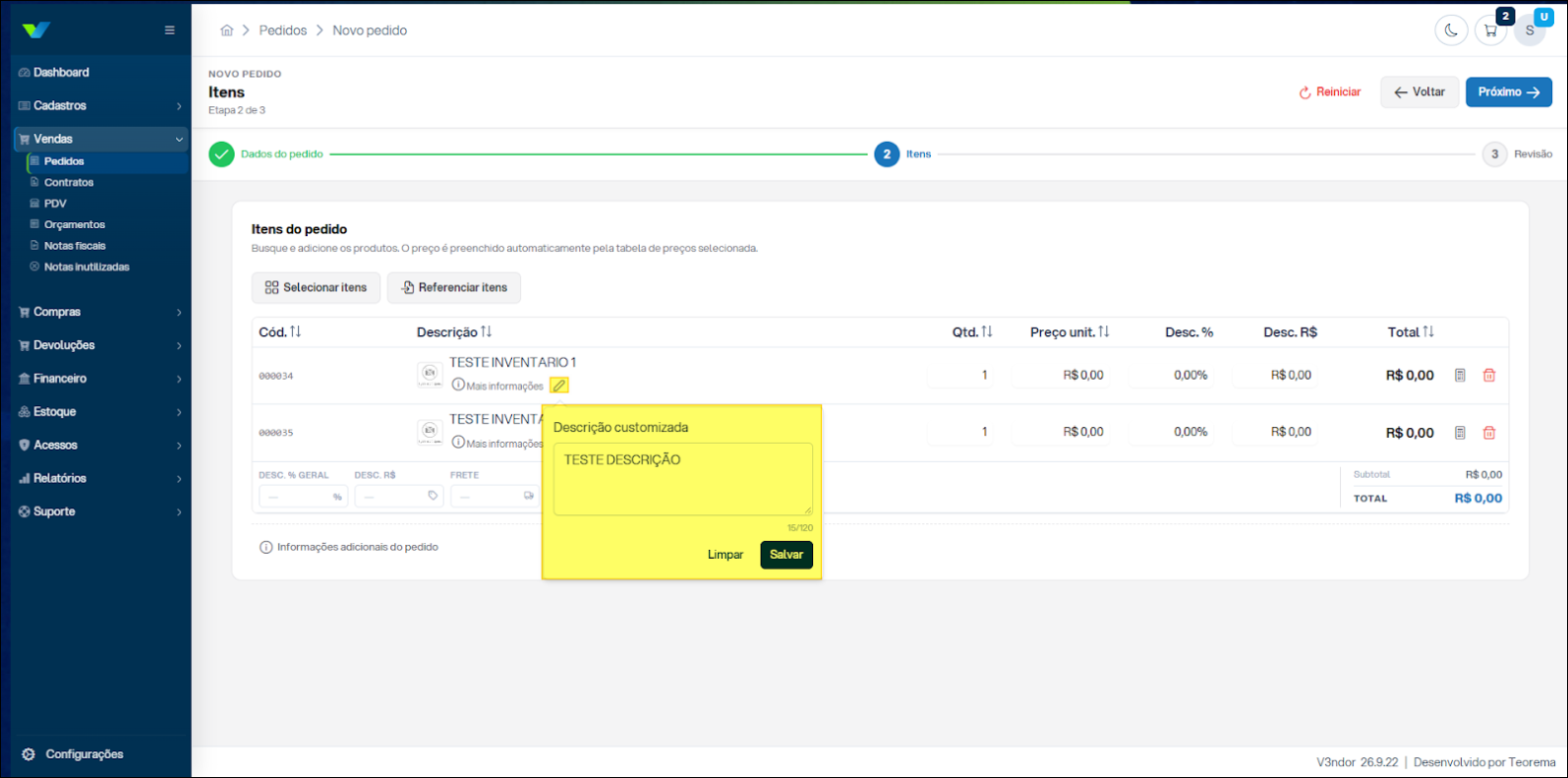Toggle dark mode with the moon icon
Viewport: 1568px width, 778px height.
click(x=1451, y=30)
